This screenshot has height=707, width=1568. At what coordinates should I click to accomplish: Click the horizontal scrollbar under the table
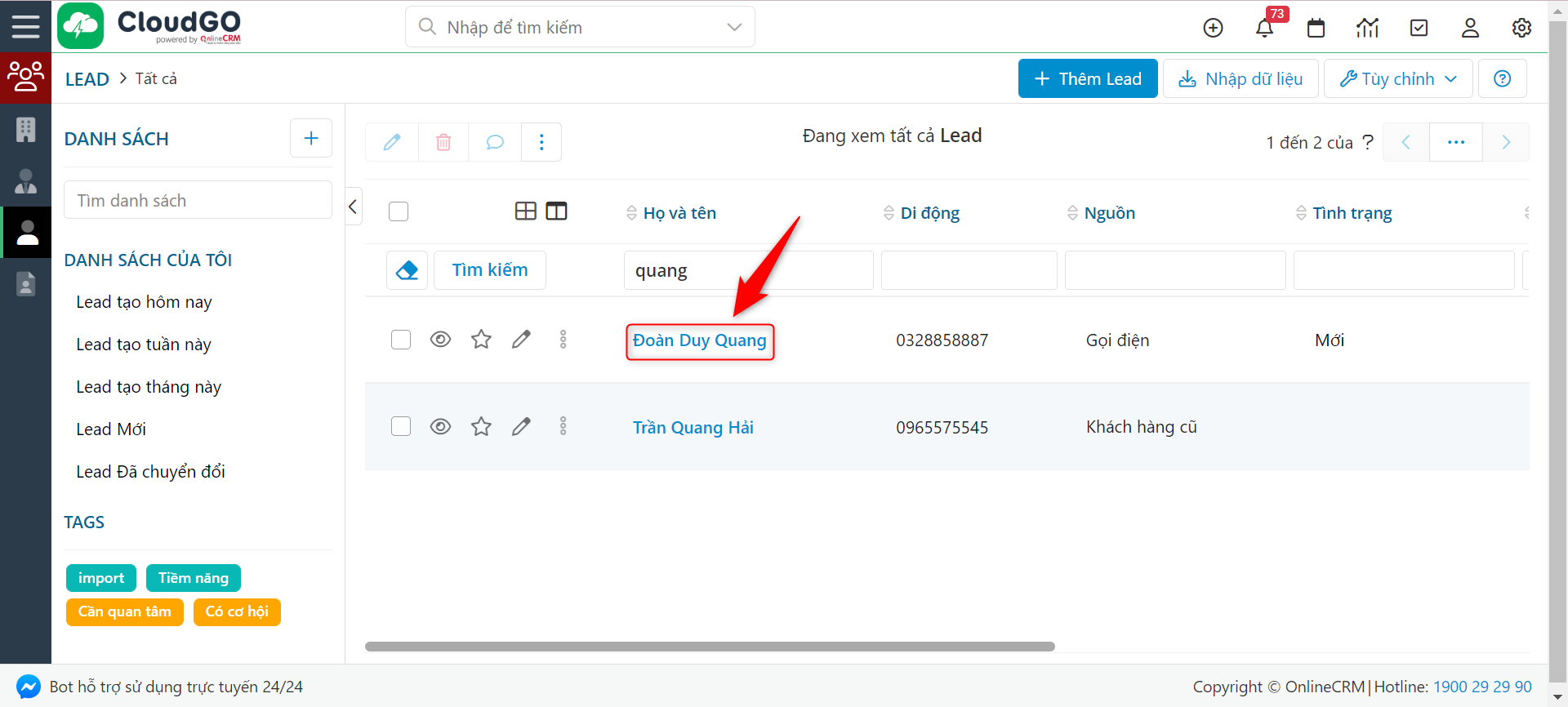tap(709, 647)
